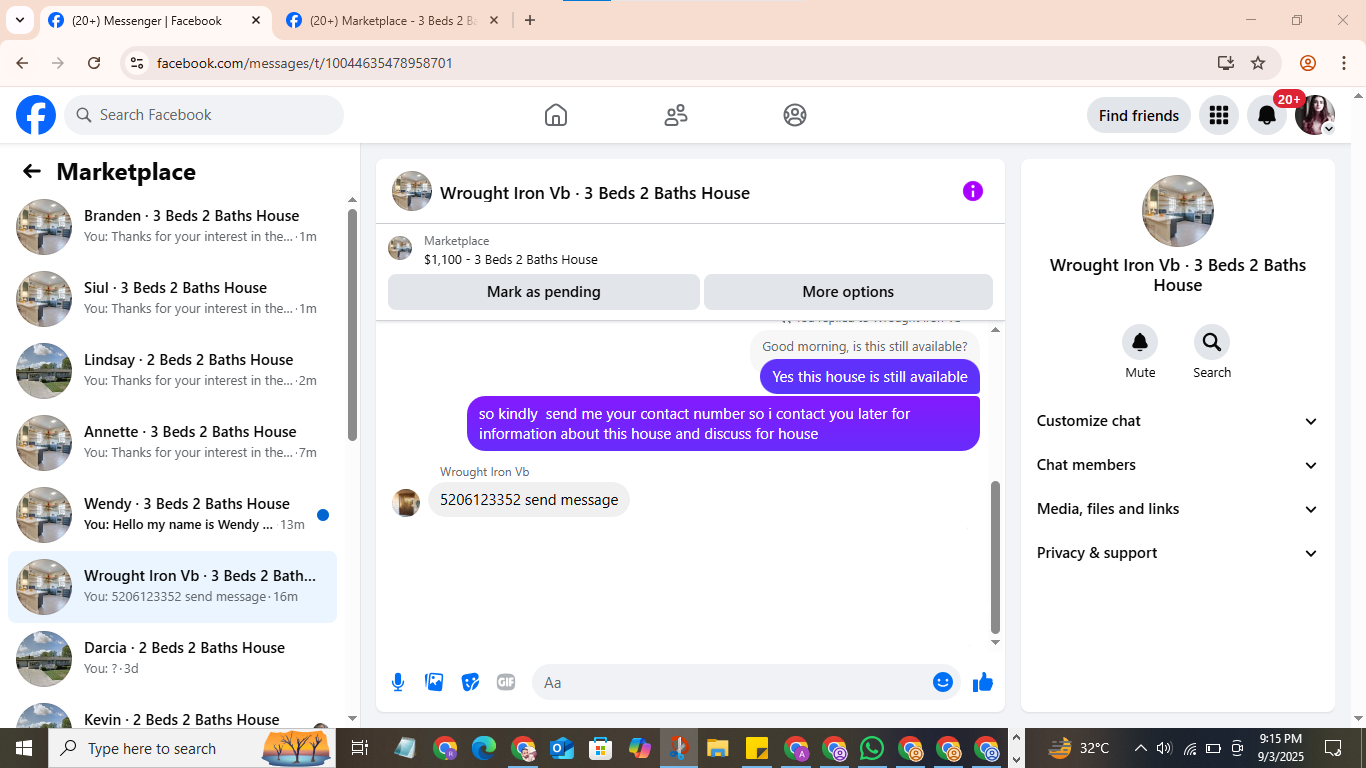Click the Facebook logo
This screenshot has height=768, width=1366.
tap(36, 115)
